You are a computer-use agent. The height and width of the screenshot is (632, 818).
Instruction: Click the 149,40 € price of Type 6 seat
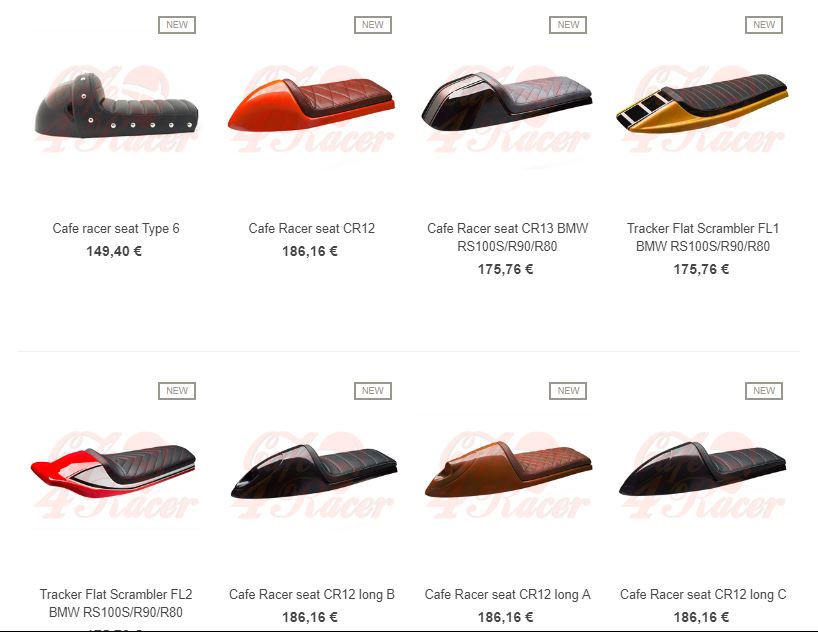pyautogui.click(x=114, y=252)
